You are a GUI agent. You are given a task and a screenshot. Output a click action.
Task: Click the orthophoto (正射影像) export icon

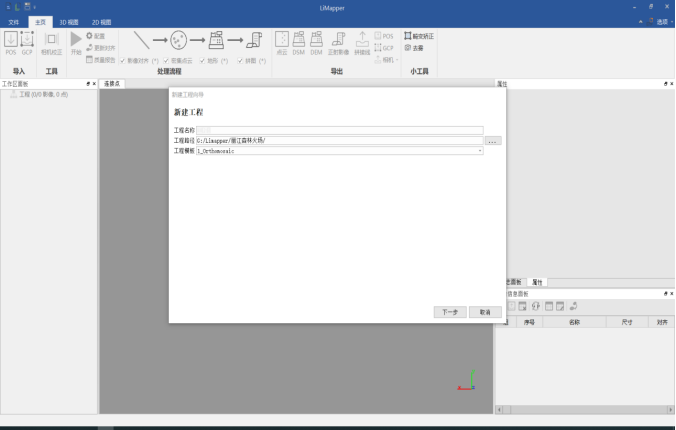(339, 41)
